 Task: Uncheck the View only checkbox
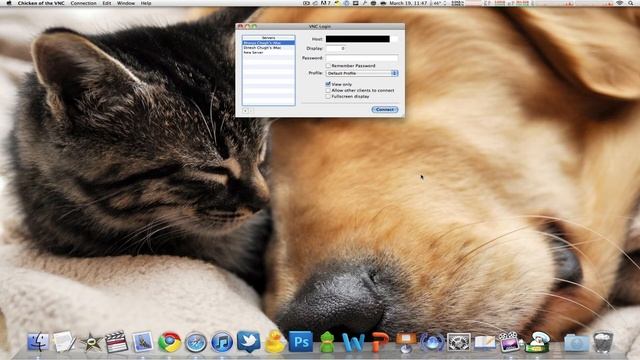pyautogui.click(x=328, y=84)
